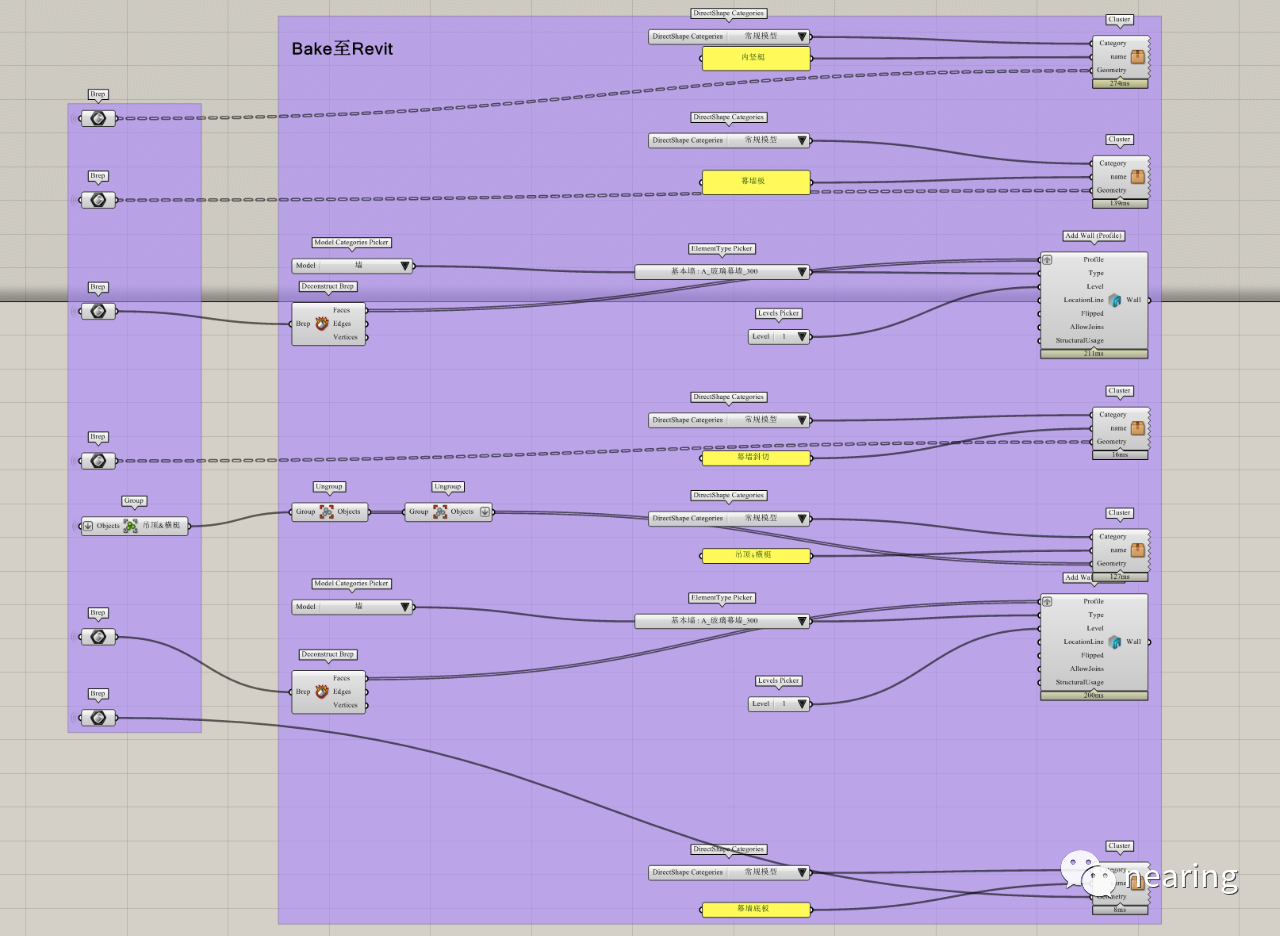Click the yellow 幕墙斜切 panel
Image resolution: width=1280 pixels, height=936 pixels.
(756, 458)
